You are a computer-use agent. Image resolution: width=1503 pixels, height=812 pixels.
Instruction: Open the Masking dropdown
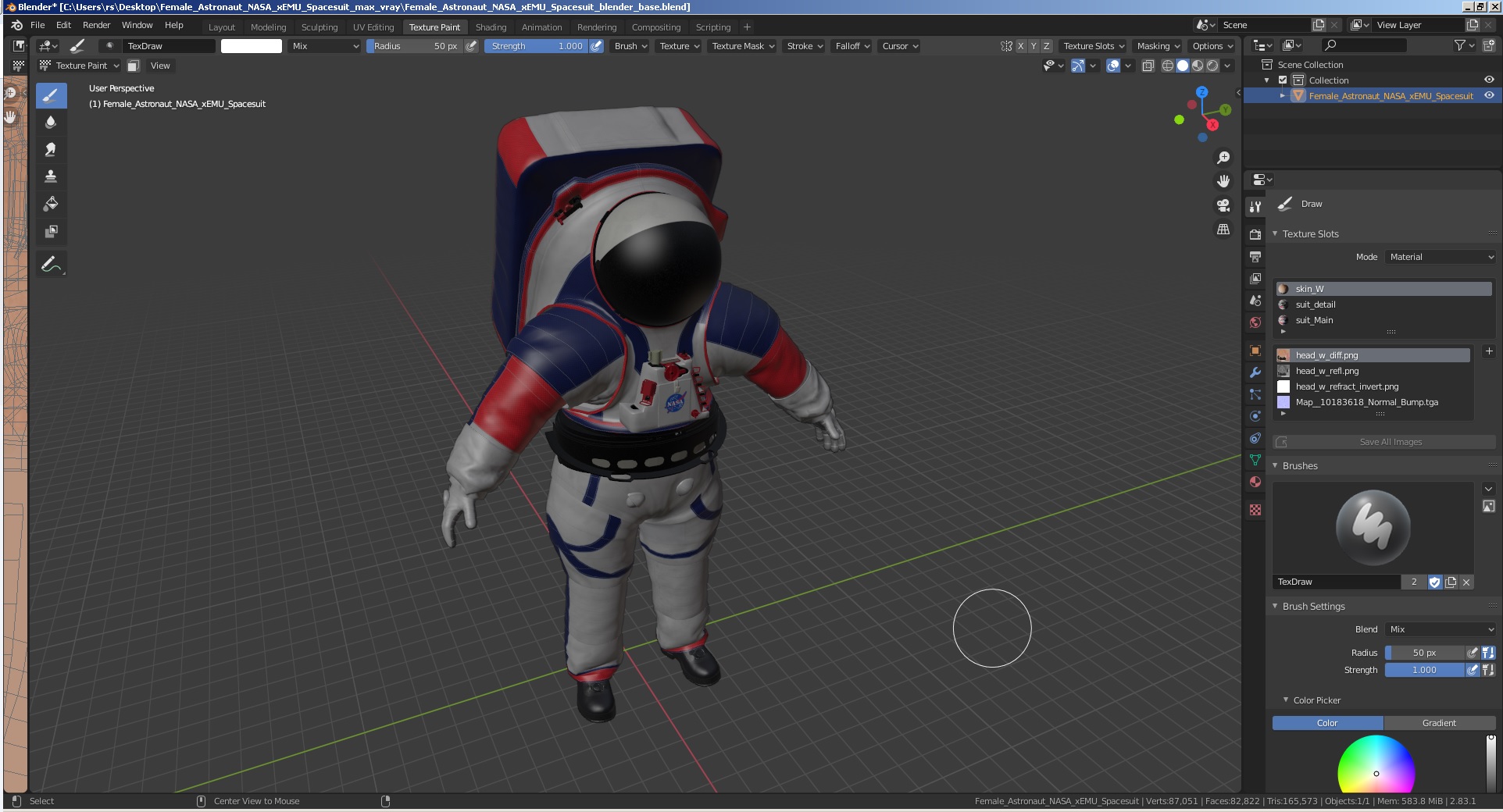tap(1158, 46)
